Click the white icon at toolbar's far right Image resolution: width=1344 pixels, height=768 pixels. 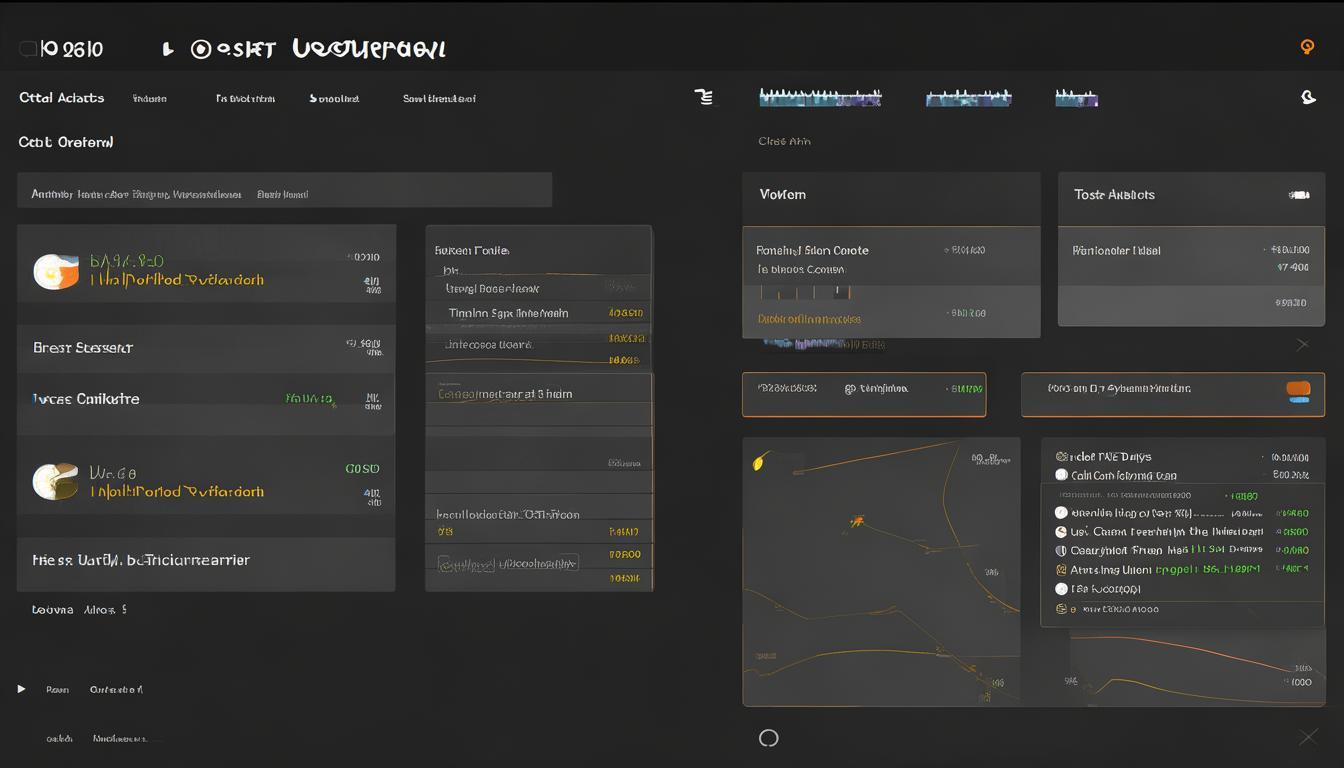pos(1307,97)
